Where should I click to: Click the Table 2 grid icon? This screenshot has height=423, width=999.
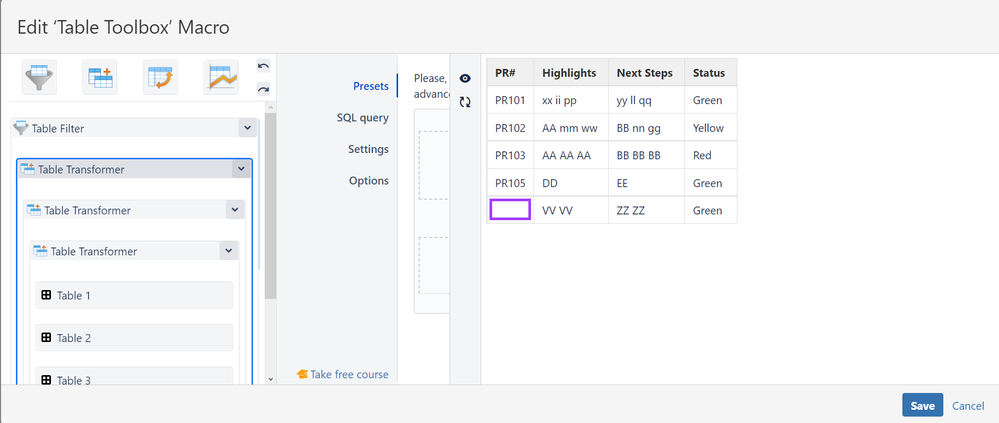coord(46,338)
